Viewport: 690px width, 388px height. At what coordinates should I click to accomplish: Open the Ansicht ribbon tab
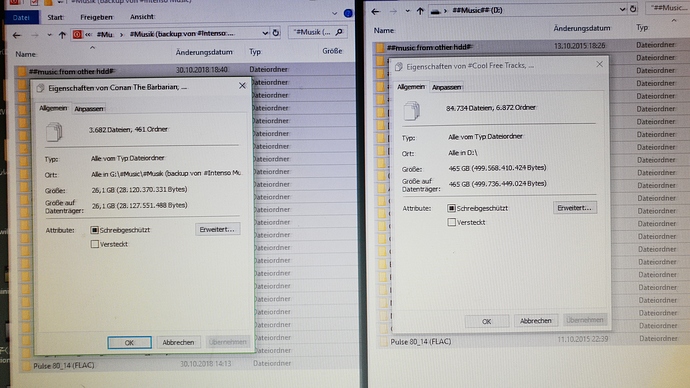tap(142, 17)
